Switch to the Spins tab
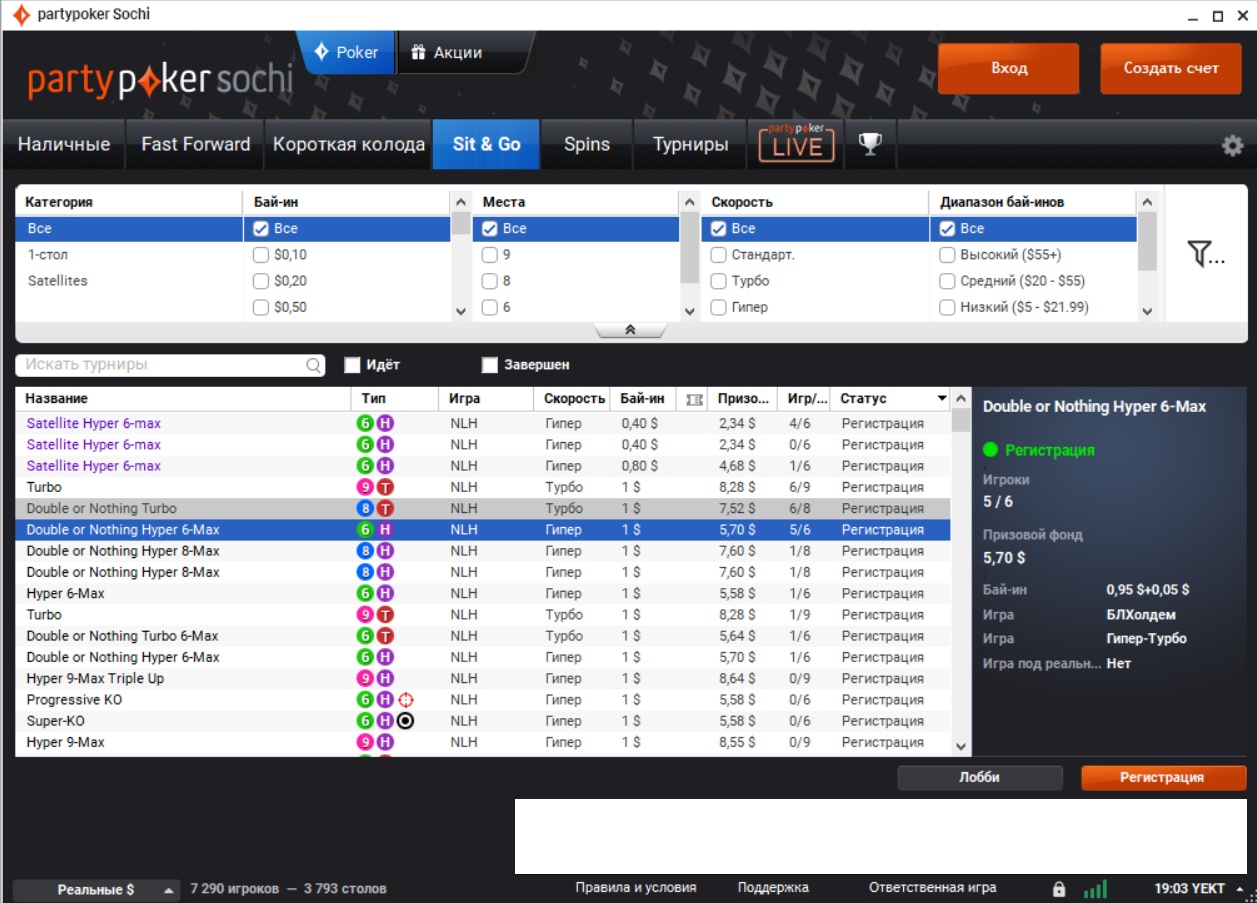Image resolution: width=1257 pixels, height=903 pixels. point(587,144)
